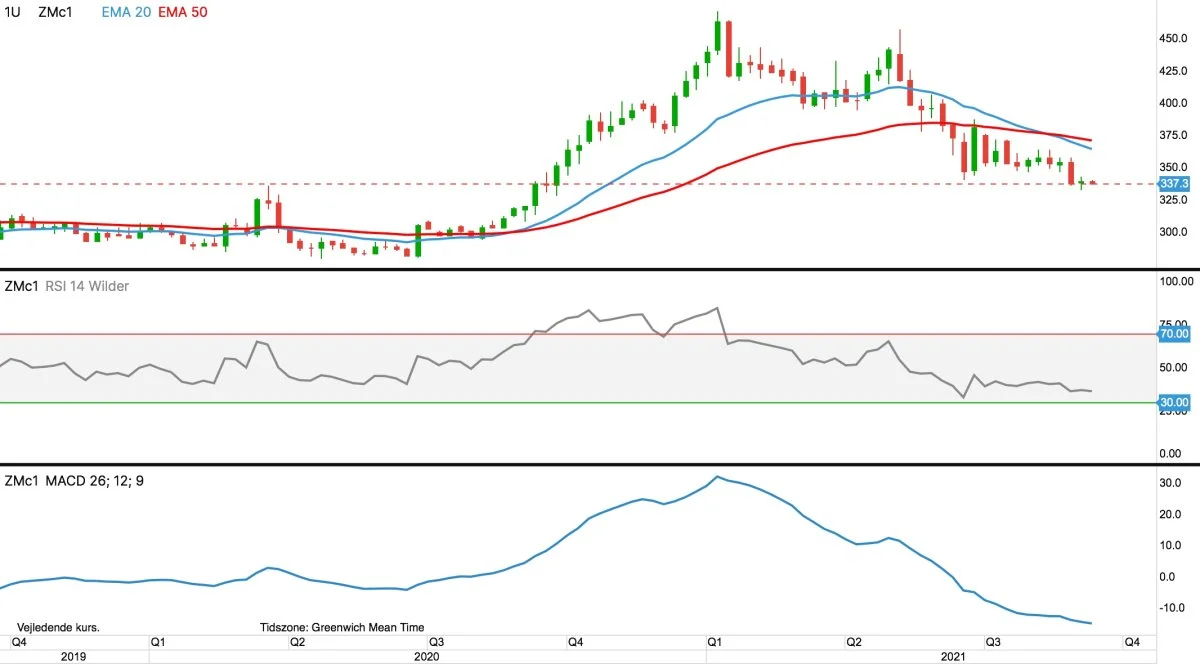The width and height of the screenshot is (1200, 664).
Task: Click the ZMc1 symbol above the price chart
Action: (x=55, y=12)
